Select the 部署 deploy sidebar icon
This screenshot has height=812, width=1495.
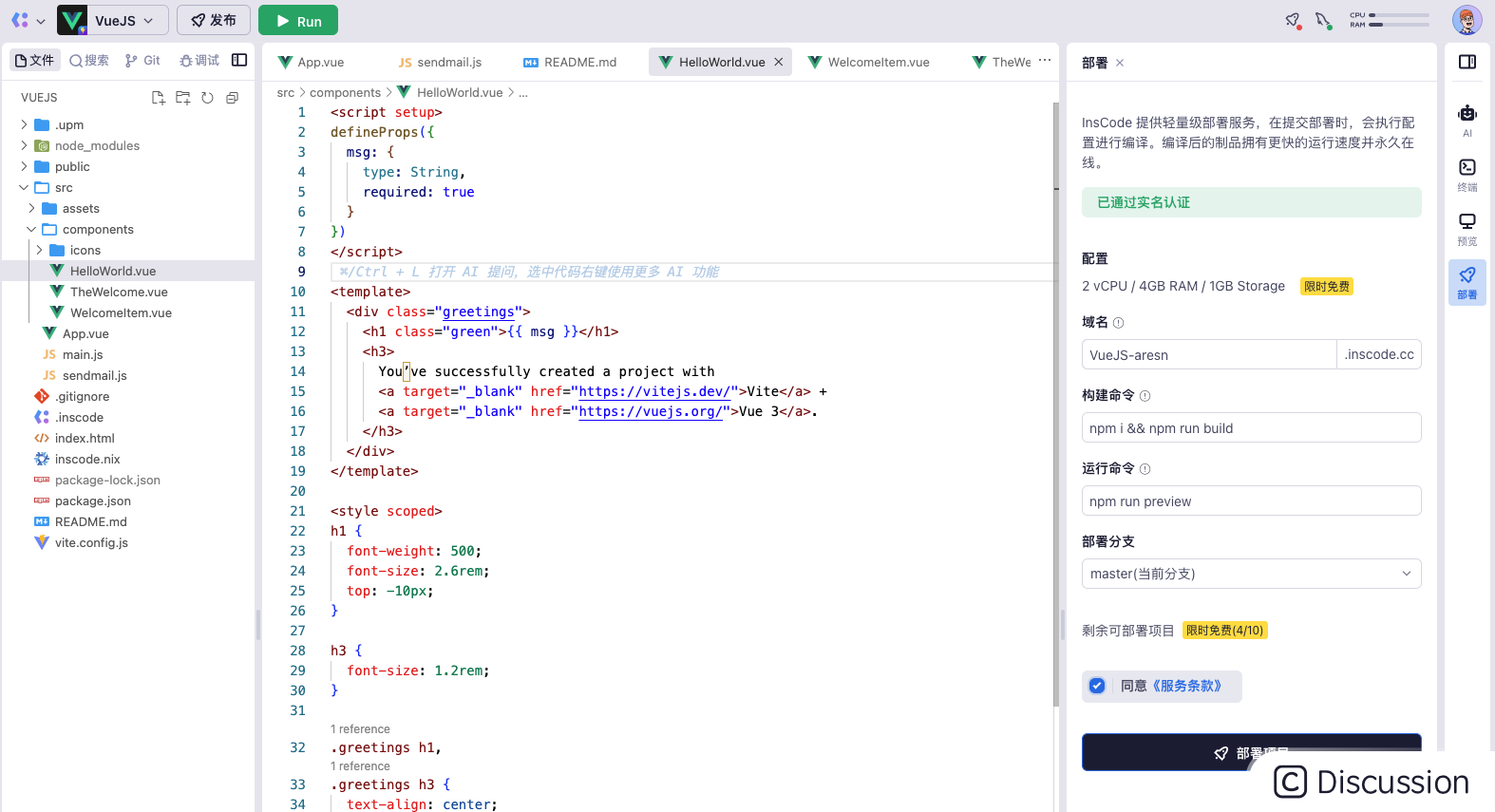1467,282
